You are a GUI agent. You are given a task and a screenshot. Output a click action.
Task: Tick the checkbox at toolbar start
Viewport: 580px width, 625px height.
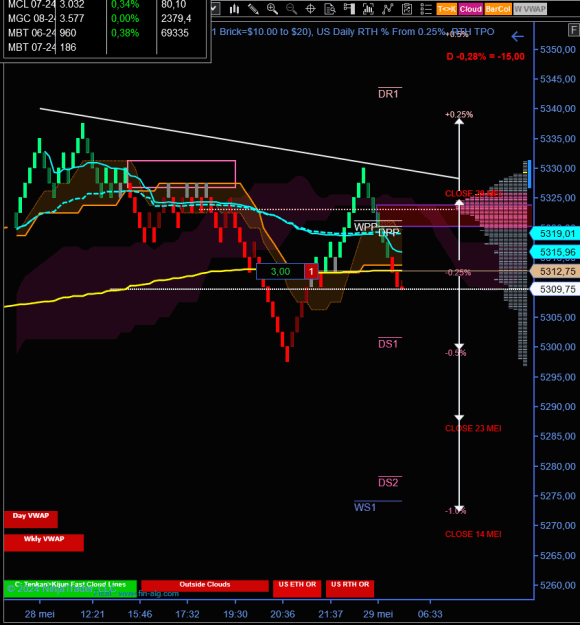[215, 9]
